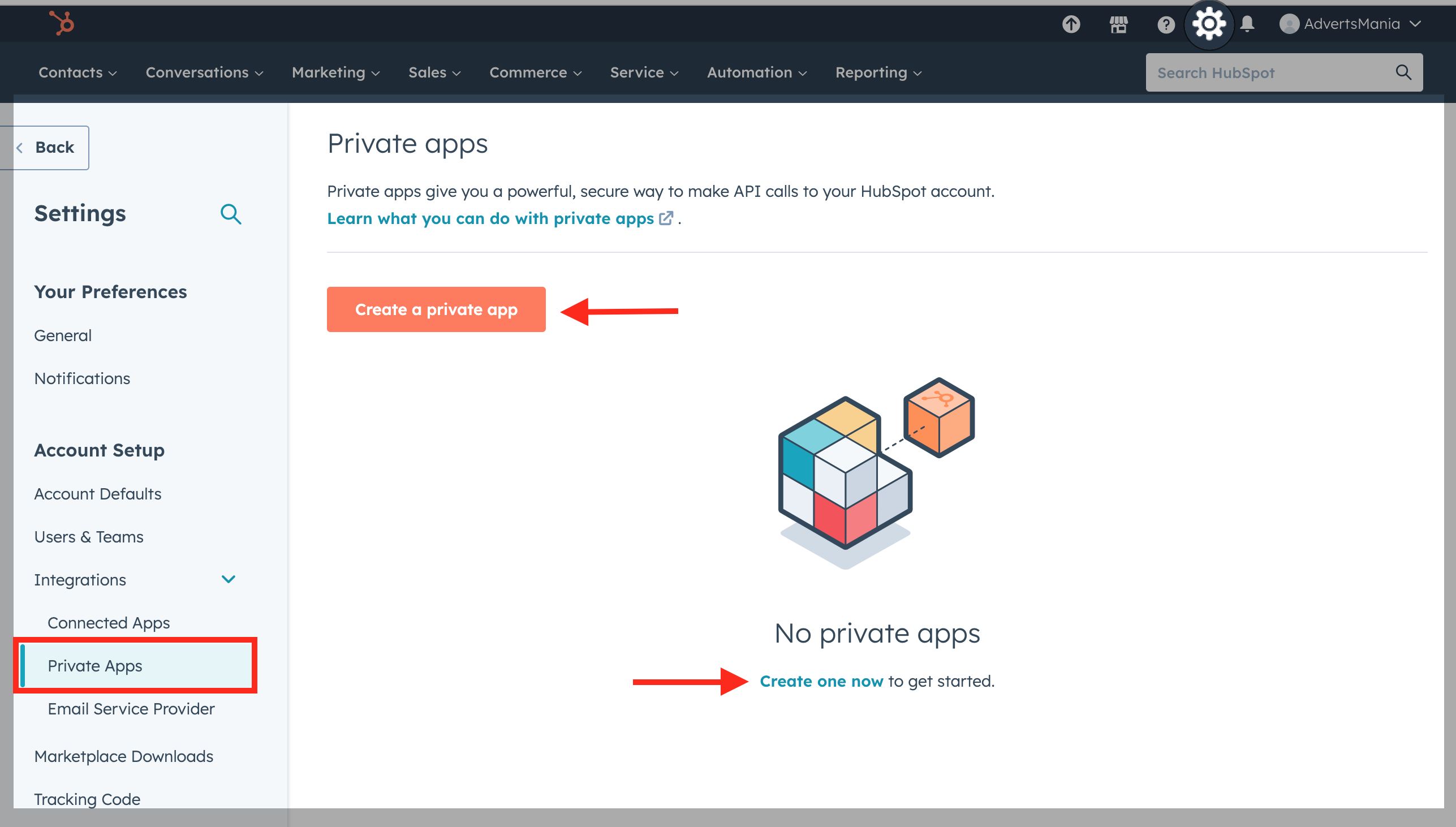Click the Back button

(x=48, y=148)
